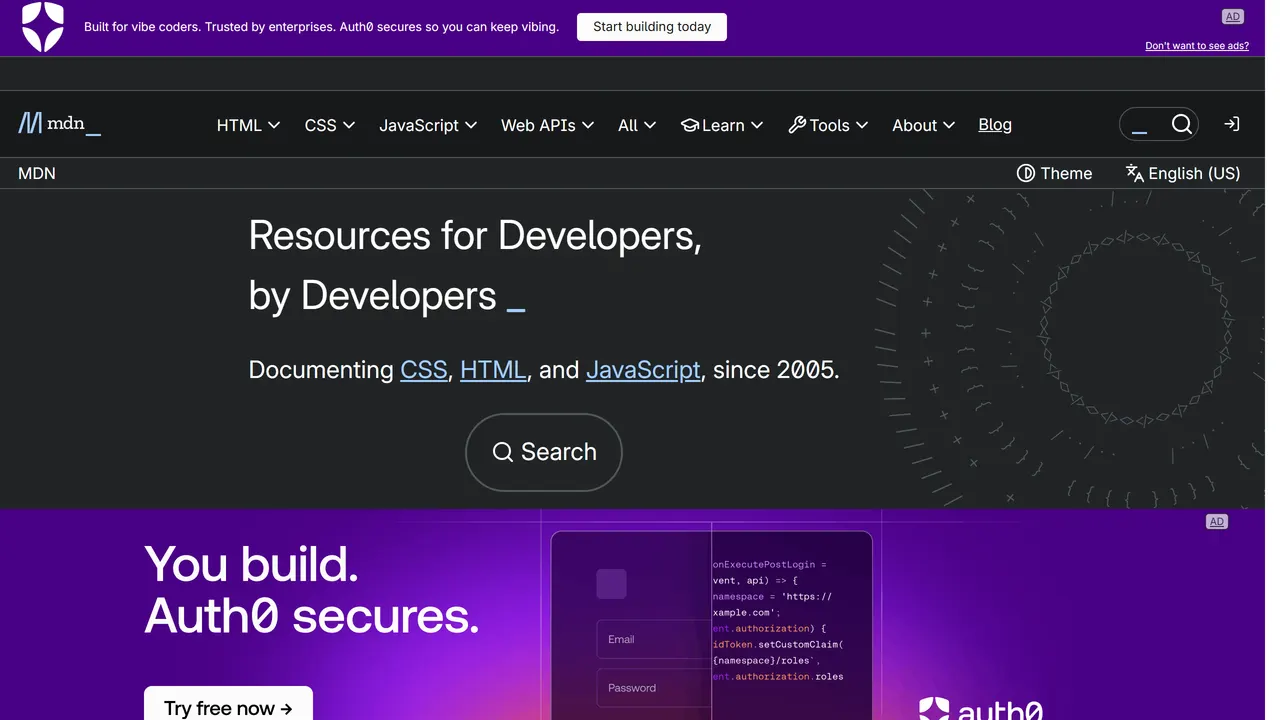Click Don't want to see ads link
Image resolution: width=1280 pixels, height=720 pixels.
pos(1197,46)
